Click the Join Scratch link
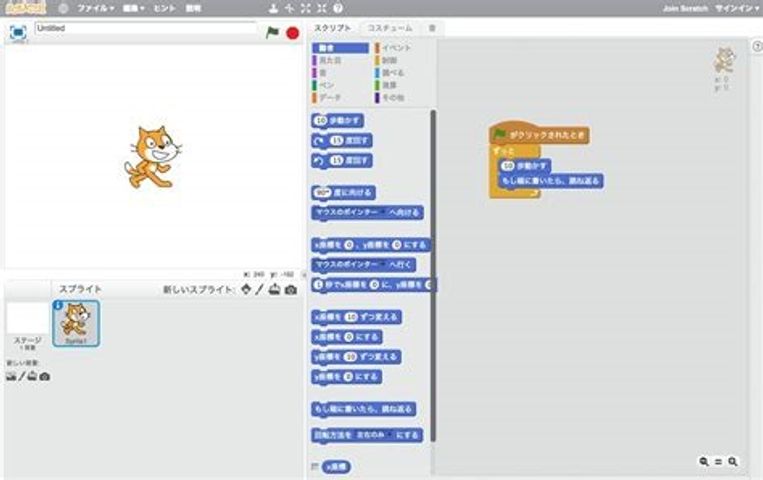The height and width of the screenshot is (480, 763). 685,8
